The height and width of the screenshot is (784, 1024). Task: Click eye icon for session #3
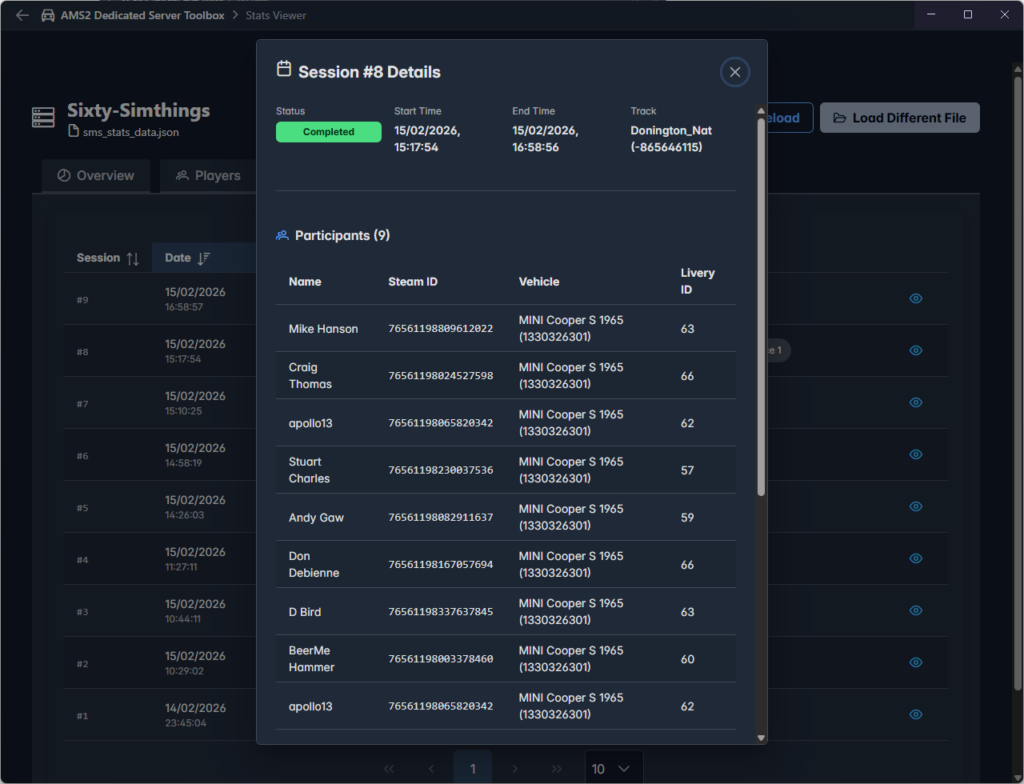(x=915, y=610)
